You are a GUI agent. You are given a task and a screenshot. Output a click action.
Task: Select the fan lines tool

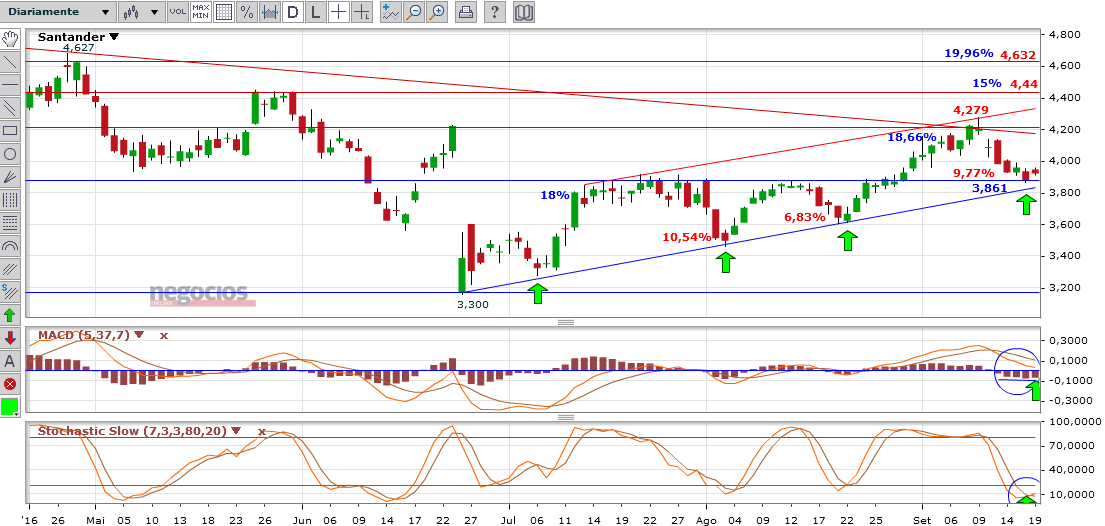click(10, 177)
